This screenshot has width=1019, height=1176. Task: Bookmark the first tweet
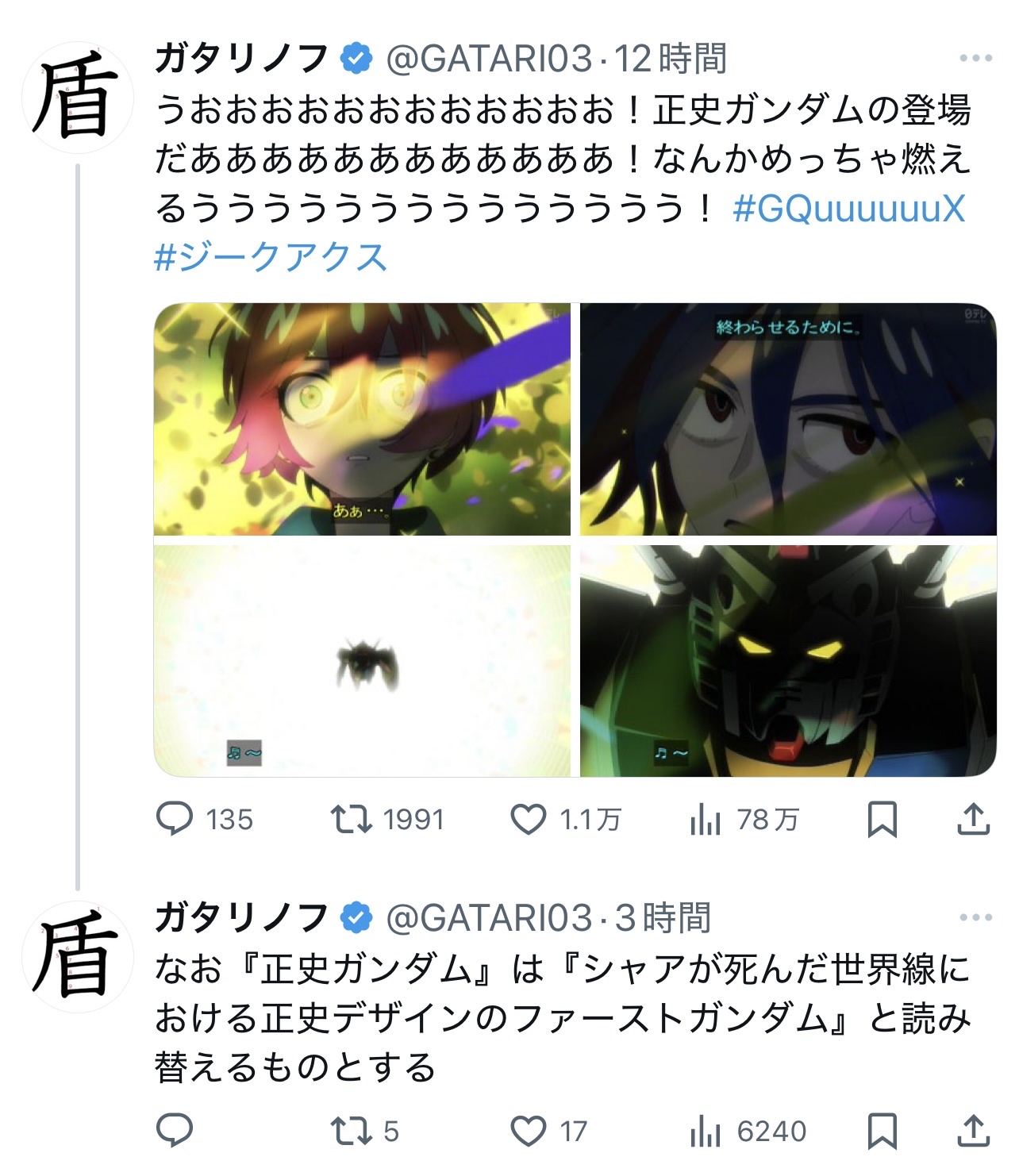[882, 819]
